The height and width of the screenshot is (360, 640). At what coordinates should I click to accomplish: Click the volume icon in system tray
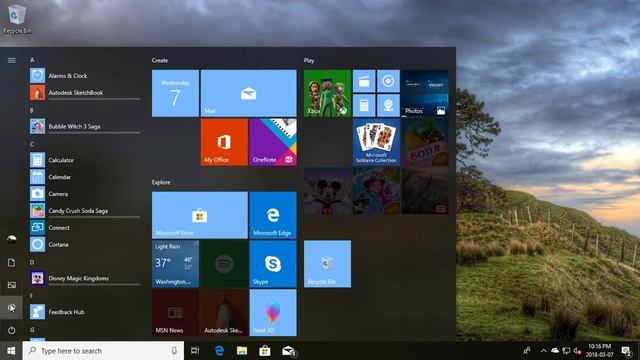(x=578, y=351)
